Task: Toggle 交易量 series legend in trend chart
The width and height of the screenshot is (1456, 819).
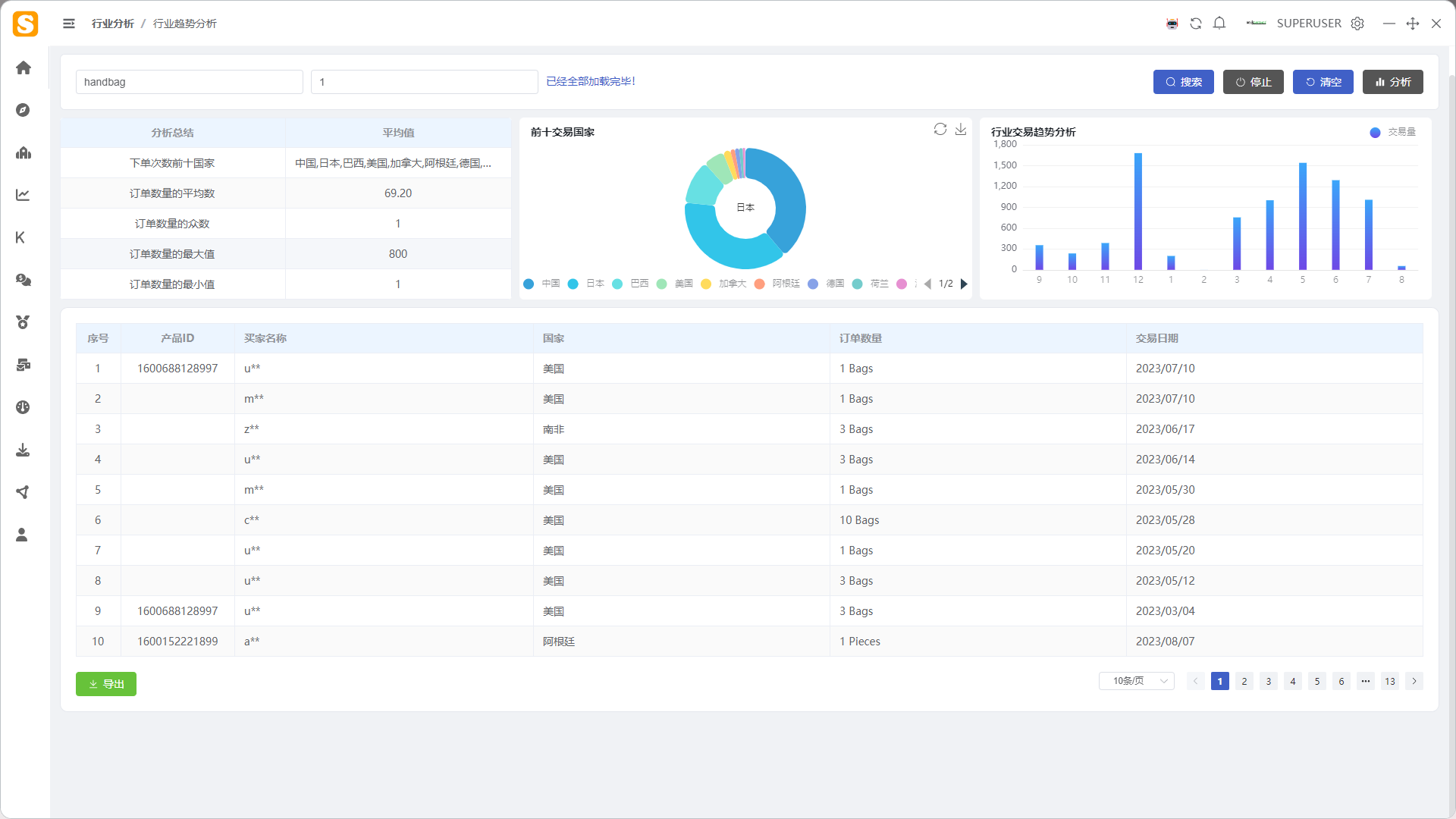Action: coord(1392,132)
